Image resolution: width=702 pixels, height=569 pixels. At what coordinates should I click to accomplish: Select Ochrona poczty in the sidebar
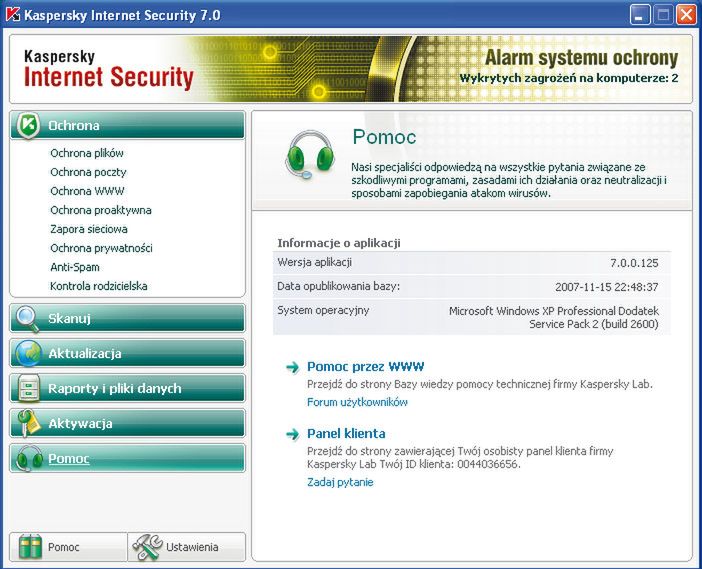[x=88, y=172]
